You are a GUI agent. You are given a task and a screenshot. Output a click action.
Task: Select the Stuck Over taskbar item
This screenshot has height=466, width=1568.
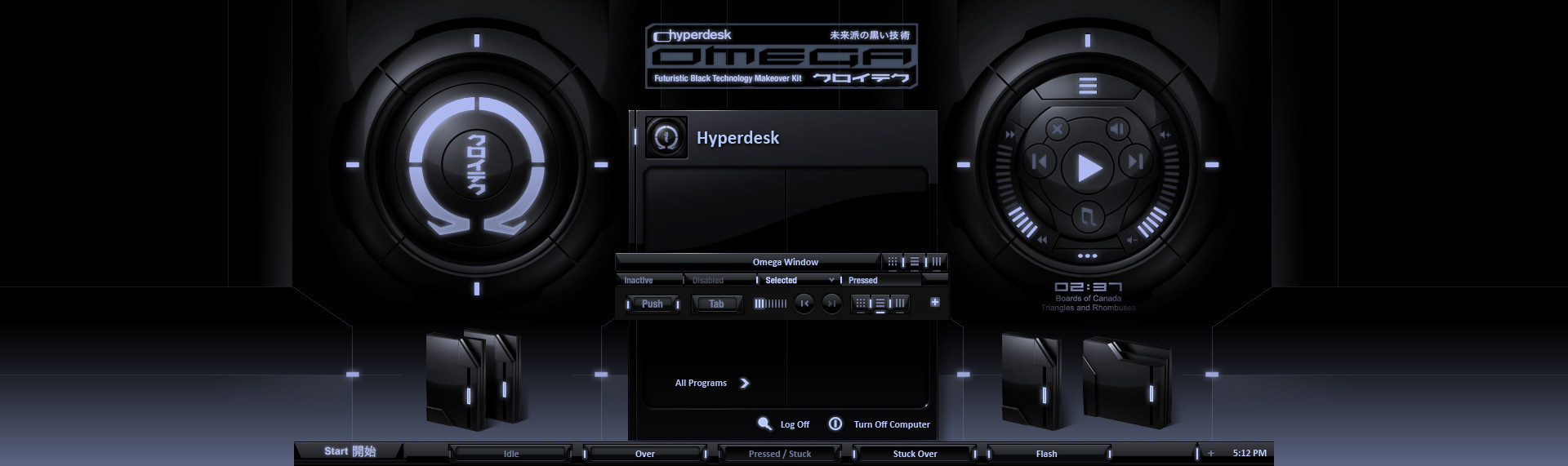(x=915, y=454)
